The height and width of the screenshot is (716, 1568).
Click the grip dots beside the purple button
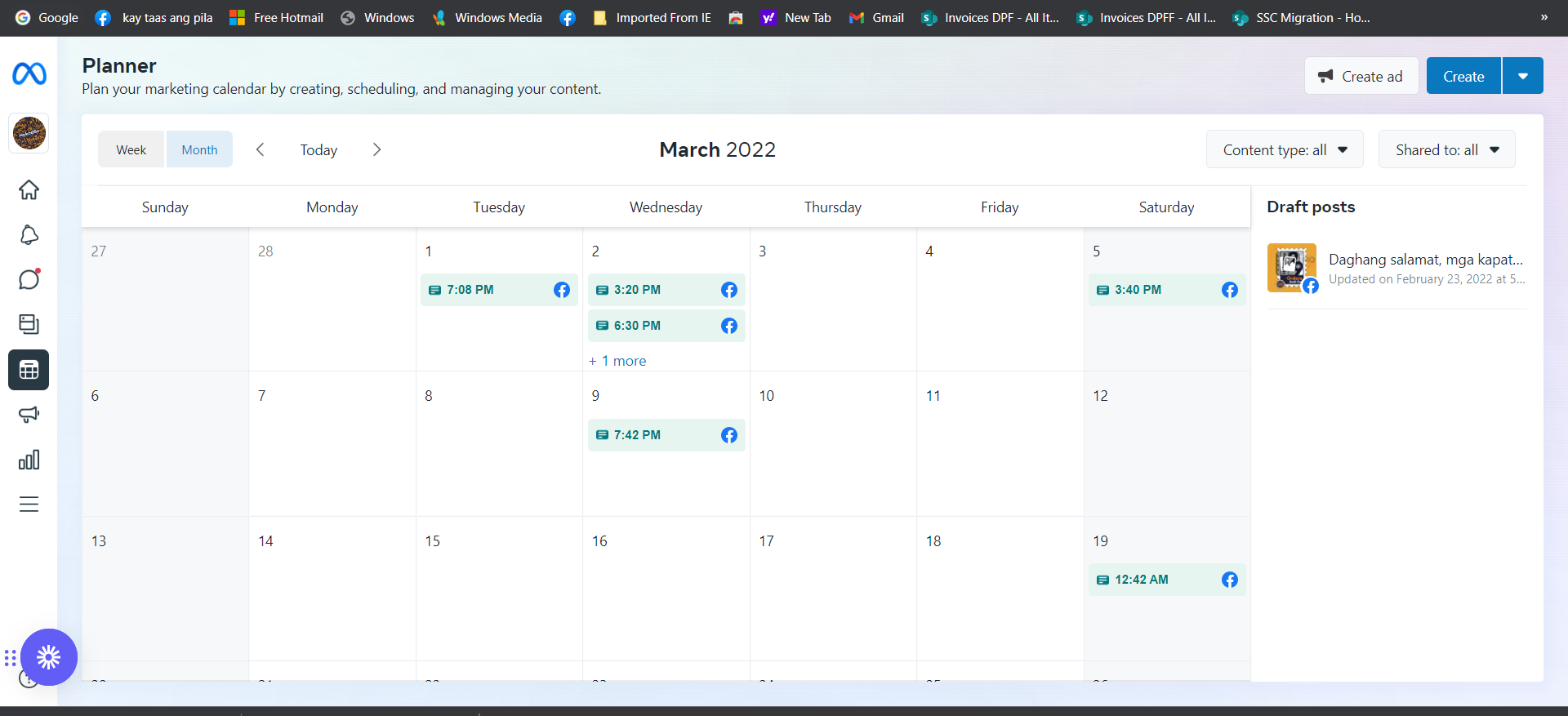tap(10, 658)
